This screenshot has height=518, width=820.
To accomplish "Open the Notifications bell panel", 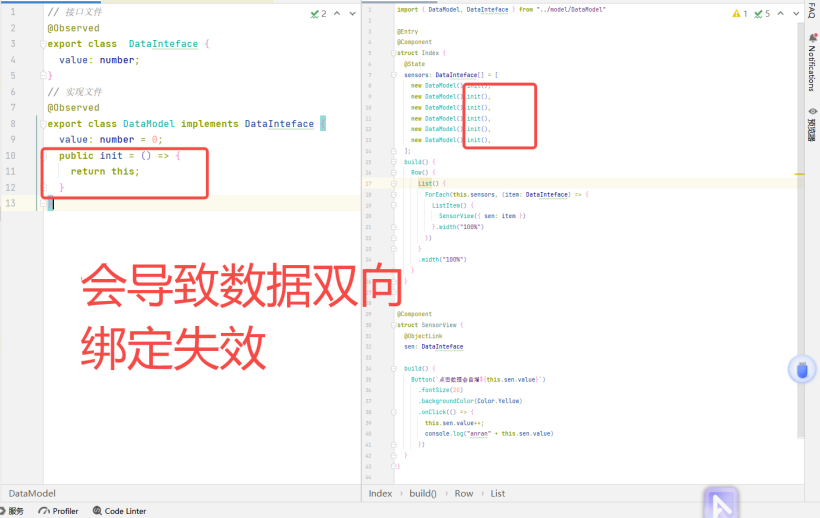I will coord(812,62).
